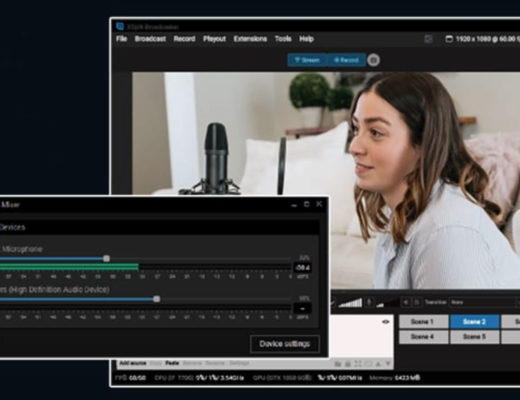The width and height of the screenshot is (520, 400).
Task: Move source up with the up arrow
Action: [x=378, y=364]
